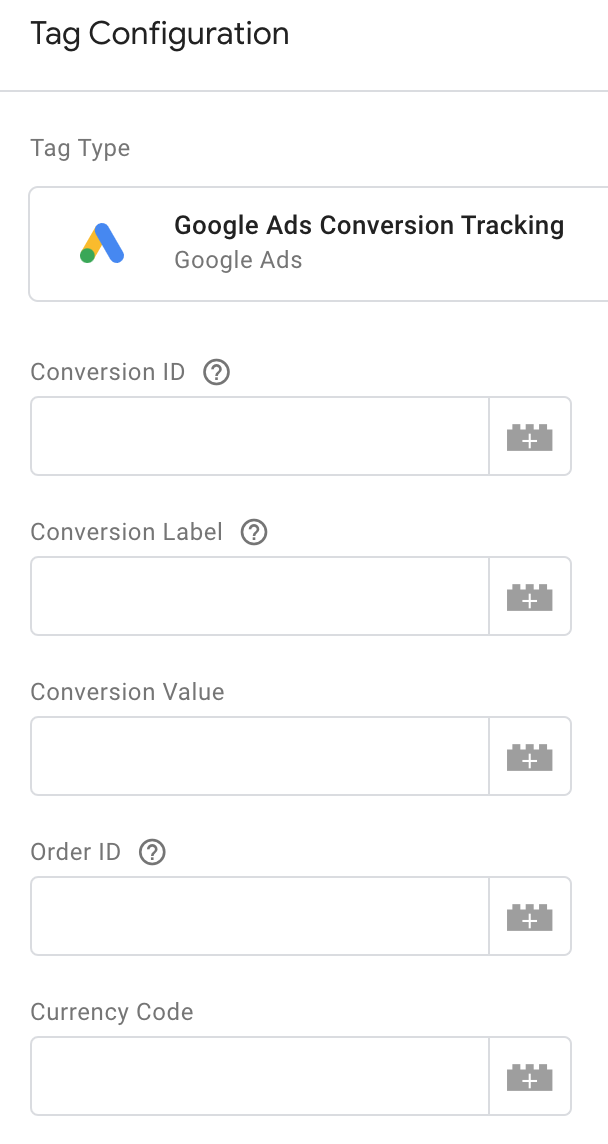The image size is (608, 1144).
Task: Select the Google Ads Conversion Tracking title
Action: coord(369,225)
